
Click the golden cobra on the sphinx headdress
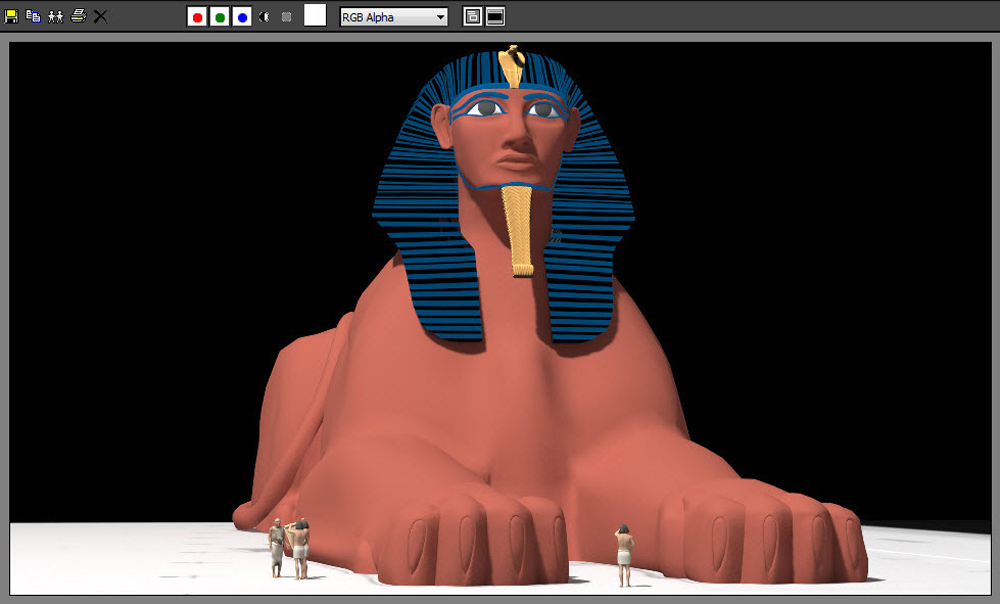click(x=511, y=66)
